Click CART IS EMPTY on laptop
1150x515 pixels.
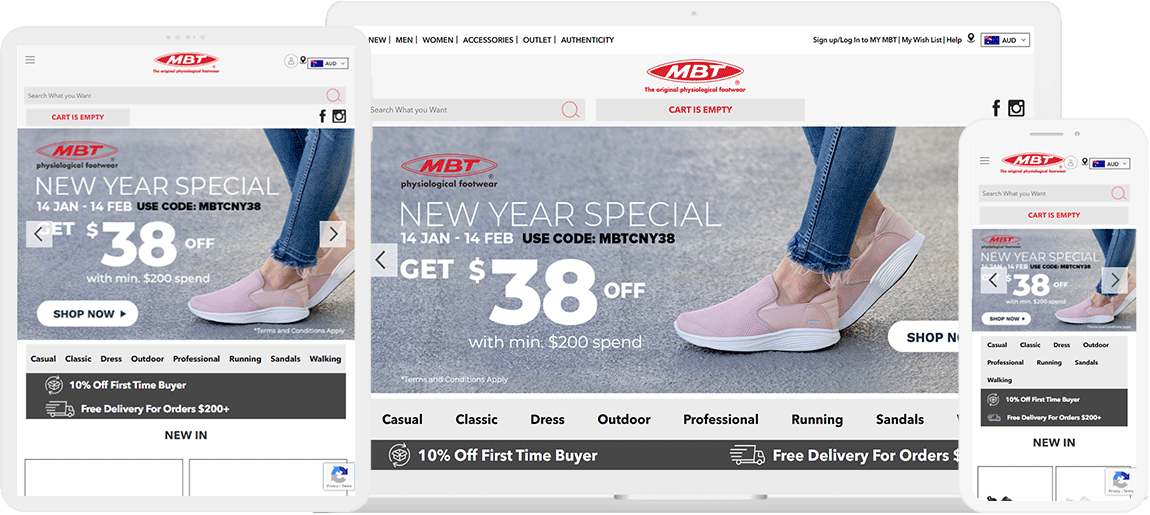700,110
